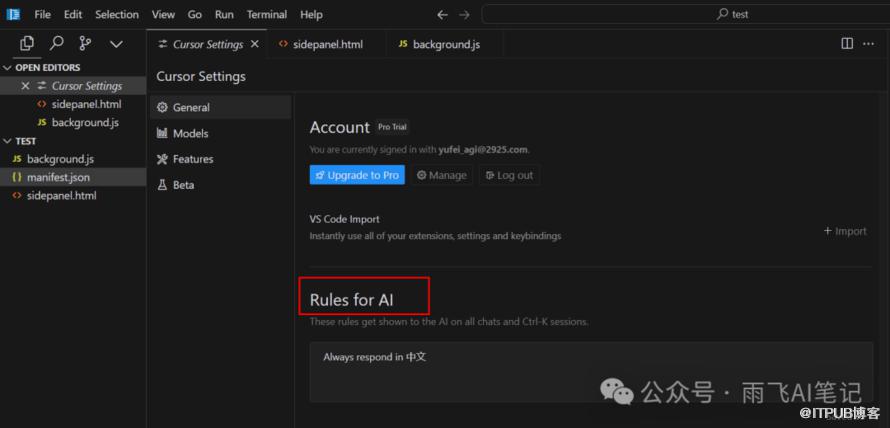Click the Manage account button
Screen dimensions: 890x428
pyautogui.click(x=442, y=175)
